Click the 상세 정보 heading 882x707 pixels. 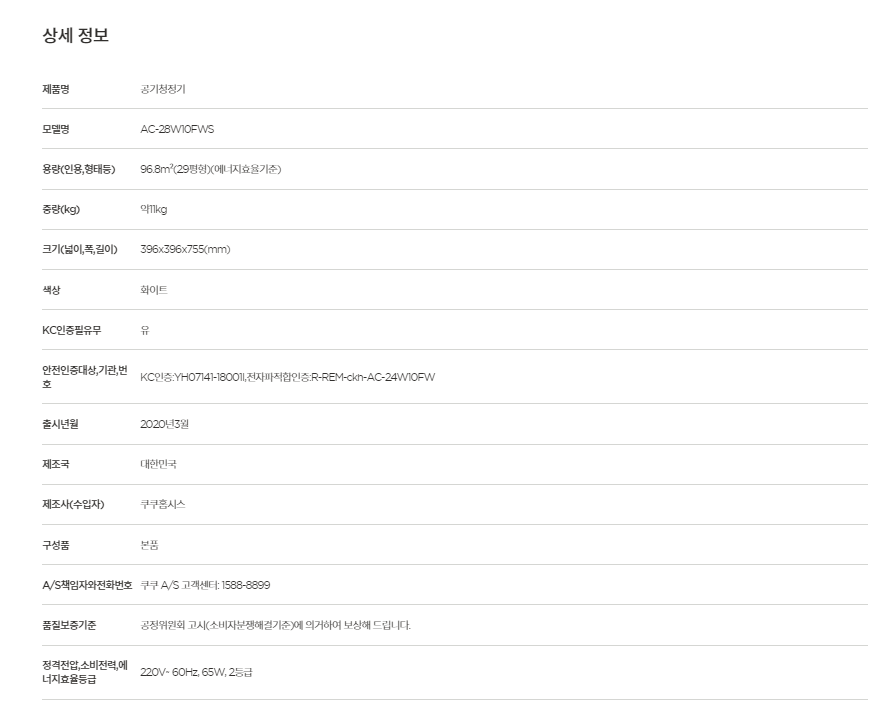point(75,35)
